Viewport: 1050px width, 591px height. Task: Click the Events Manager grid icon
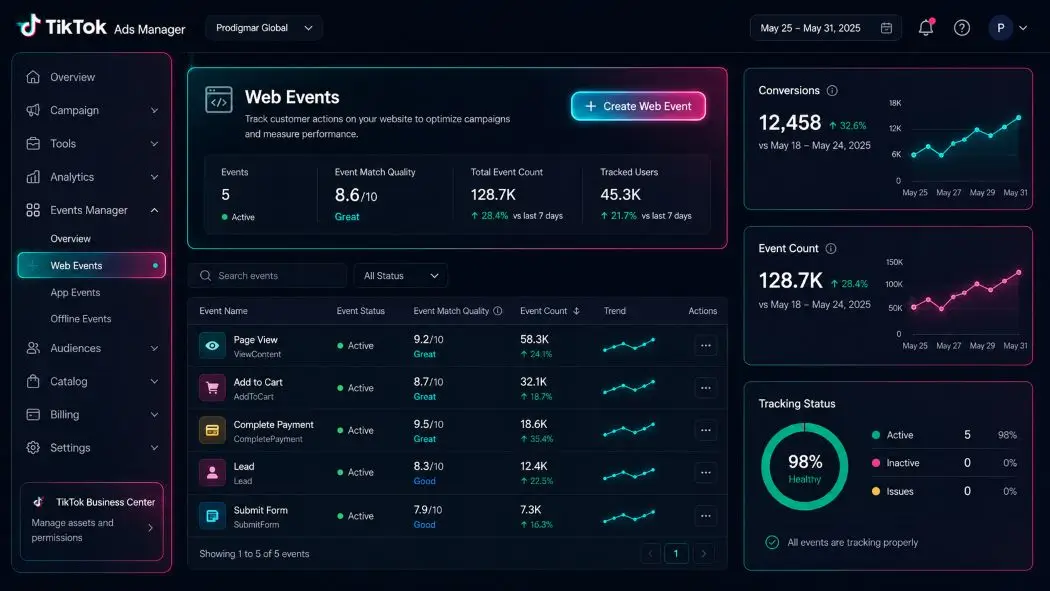pos(33,210)
